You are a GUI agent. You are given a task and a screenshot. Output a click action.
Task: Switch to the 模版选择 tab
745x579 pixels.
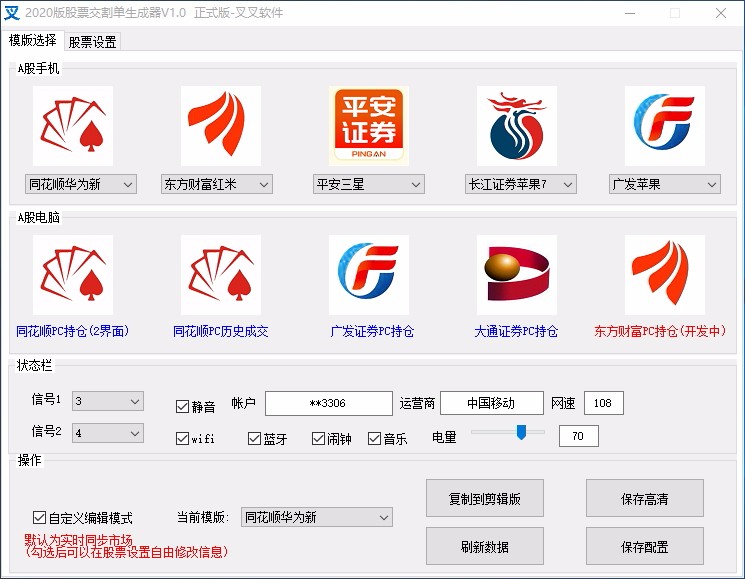[33, 40]
